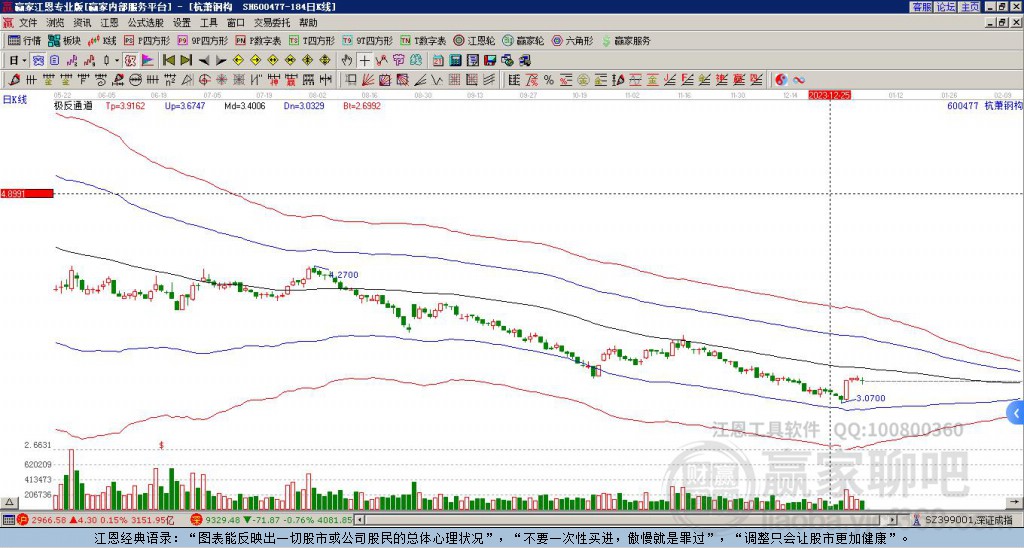Click the small up-triangle below volume panel

[9, 502]
